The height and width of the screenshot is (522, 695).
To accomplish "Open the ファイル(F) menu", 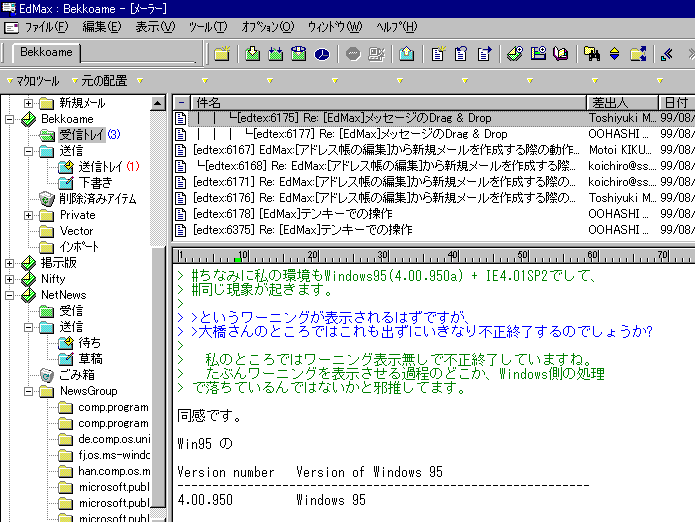I will (47, 27).
